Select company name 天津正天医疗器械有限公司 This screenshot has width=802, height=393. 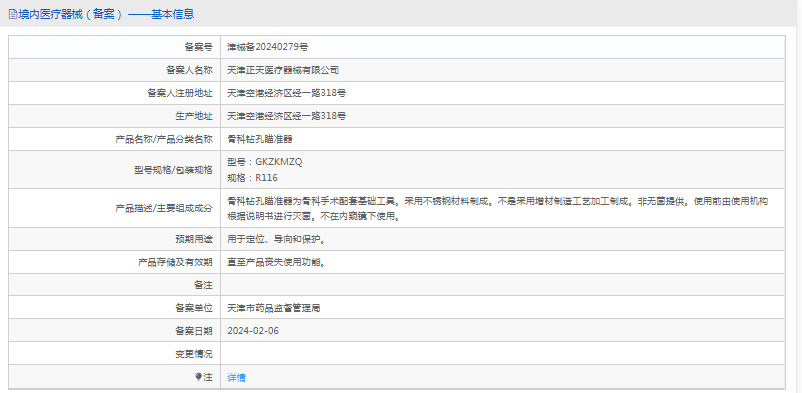click(283, 70)
